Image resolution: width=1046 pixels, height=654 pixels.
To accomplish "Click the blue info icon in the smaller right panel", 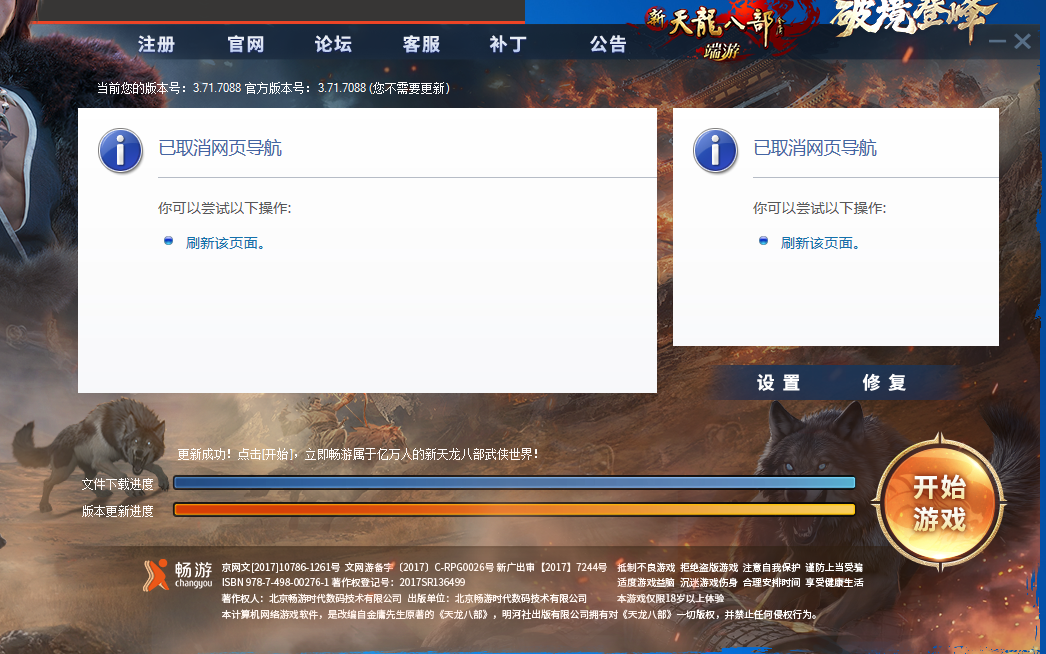I will (715, 150).
